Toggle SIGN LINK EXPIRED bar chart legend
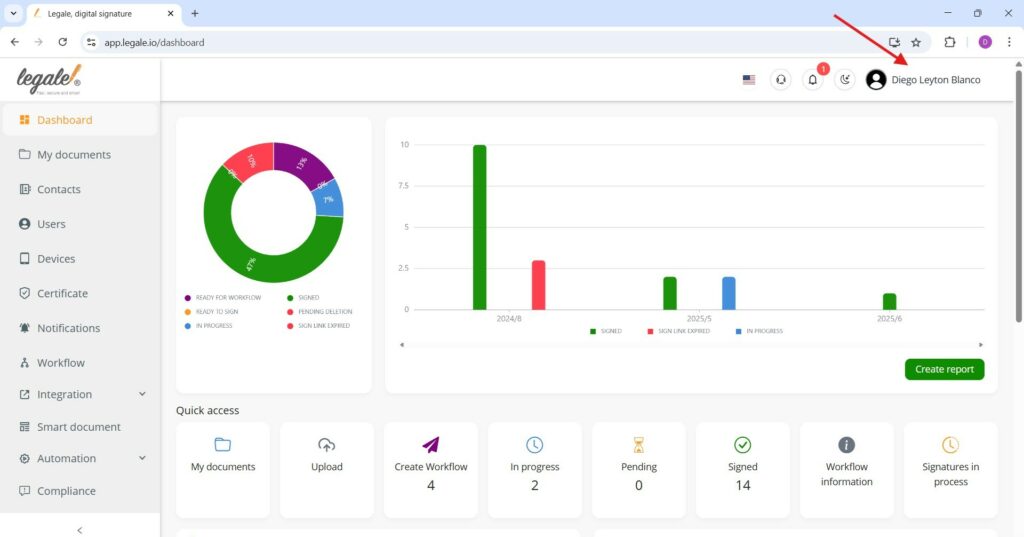Image resolution: width=1024 pixels, height=537 pixels. [x=679, y=331]
